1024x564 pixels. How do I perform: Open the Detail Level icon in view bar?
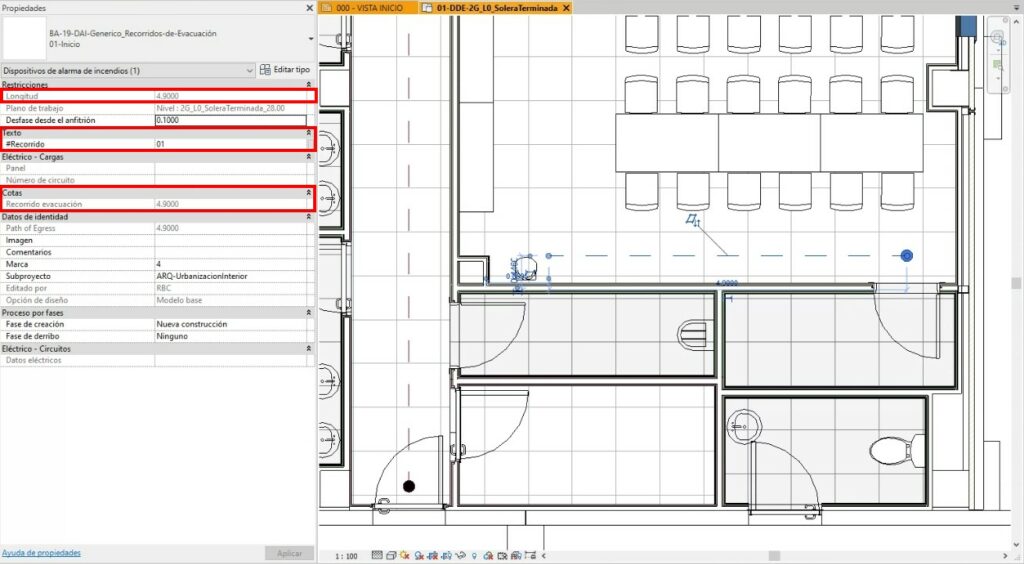point(376,555)
